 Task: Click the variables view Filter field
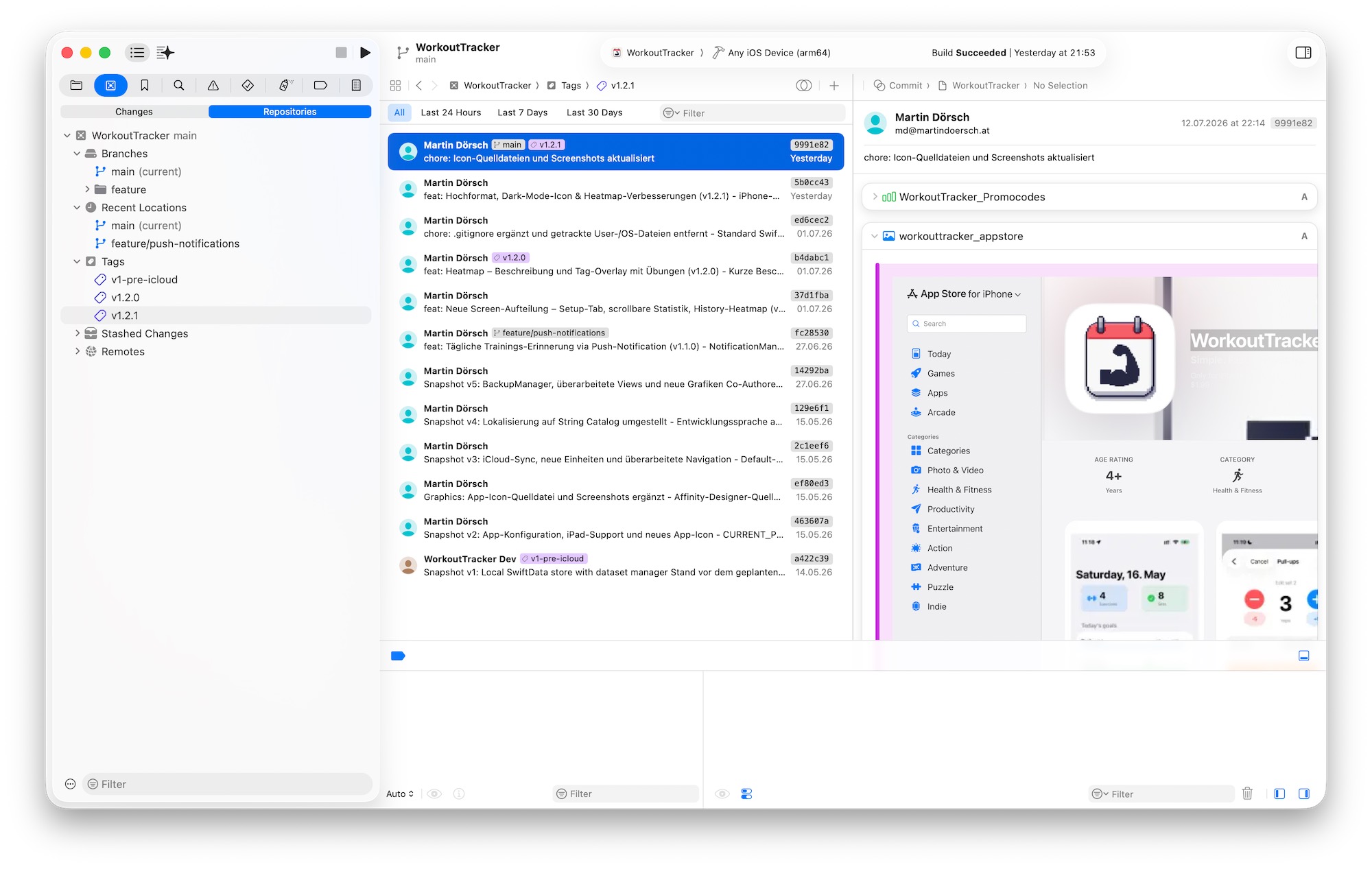point(626,794)
